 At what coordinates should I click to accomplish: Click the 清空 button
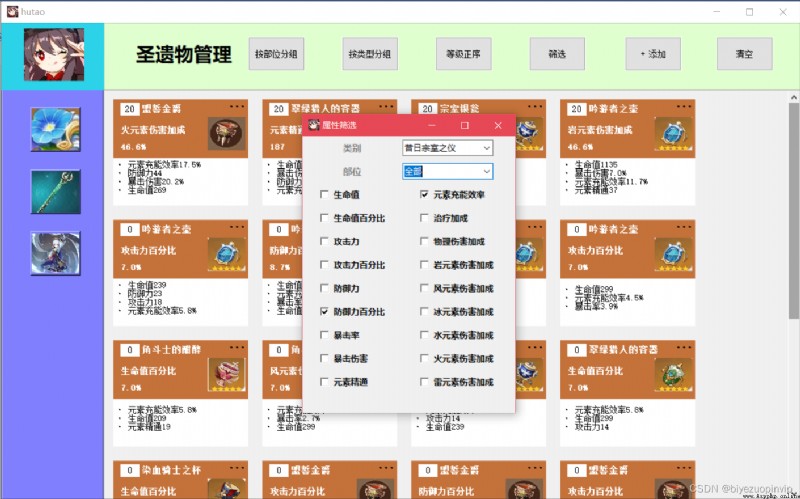tap(744, 54)
